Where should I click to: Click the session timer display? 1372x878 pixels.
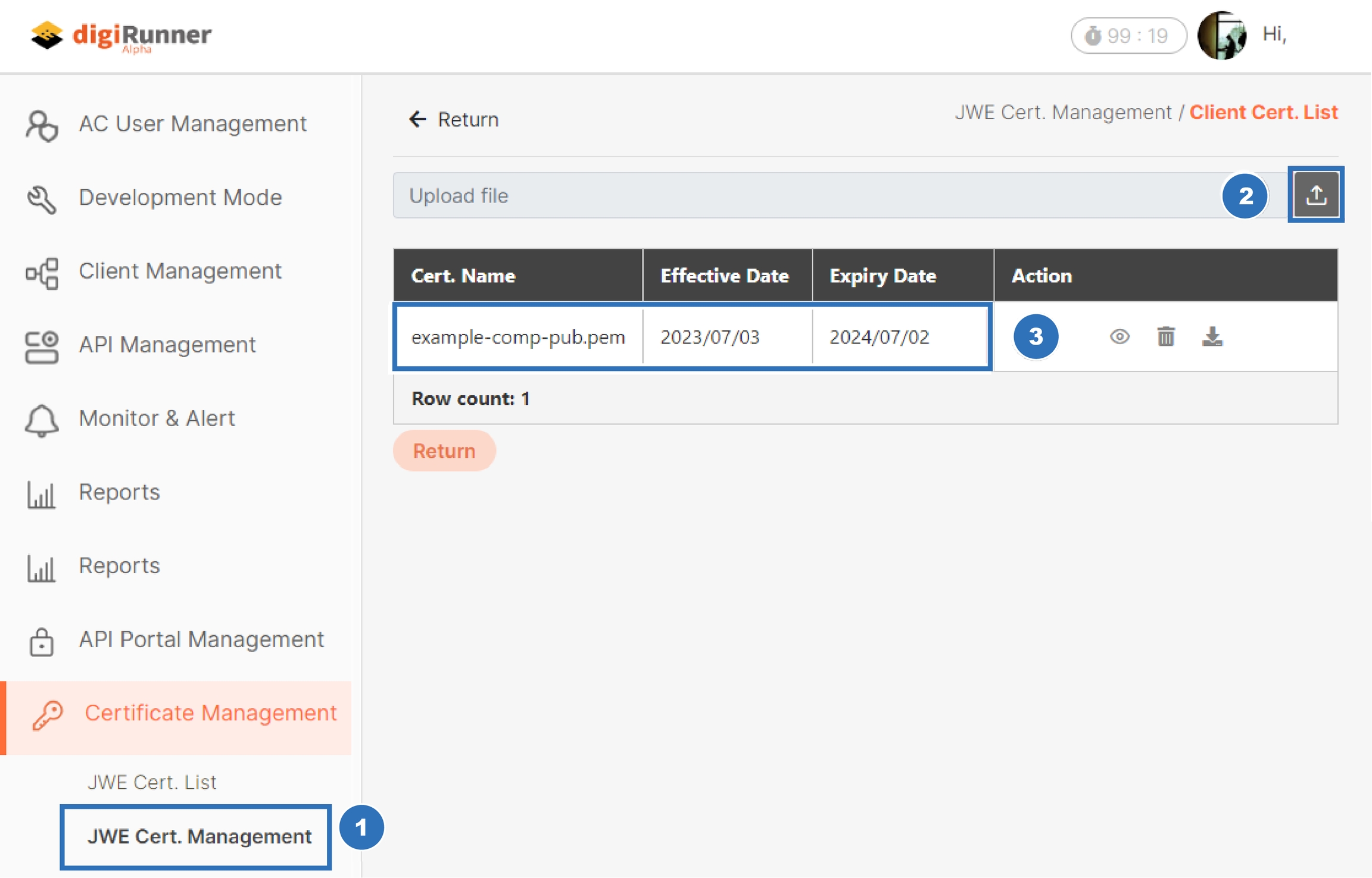[x=1128, y=36]
